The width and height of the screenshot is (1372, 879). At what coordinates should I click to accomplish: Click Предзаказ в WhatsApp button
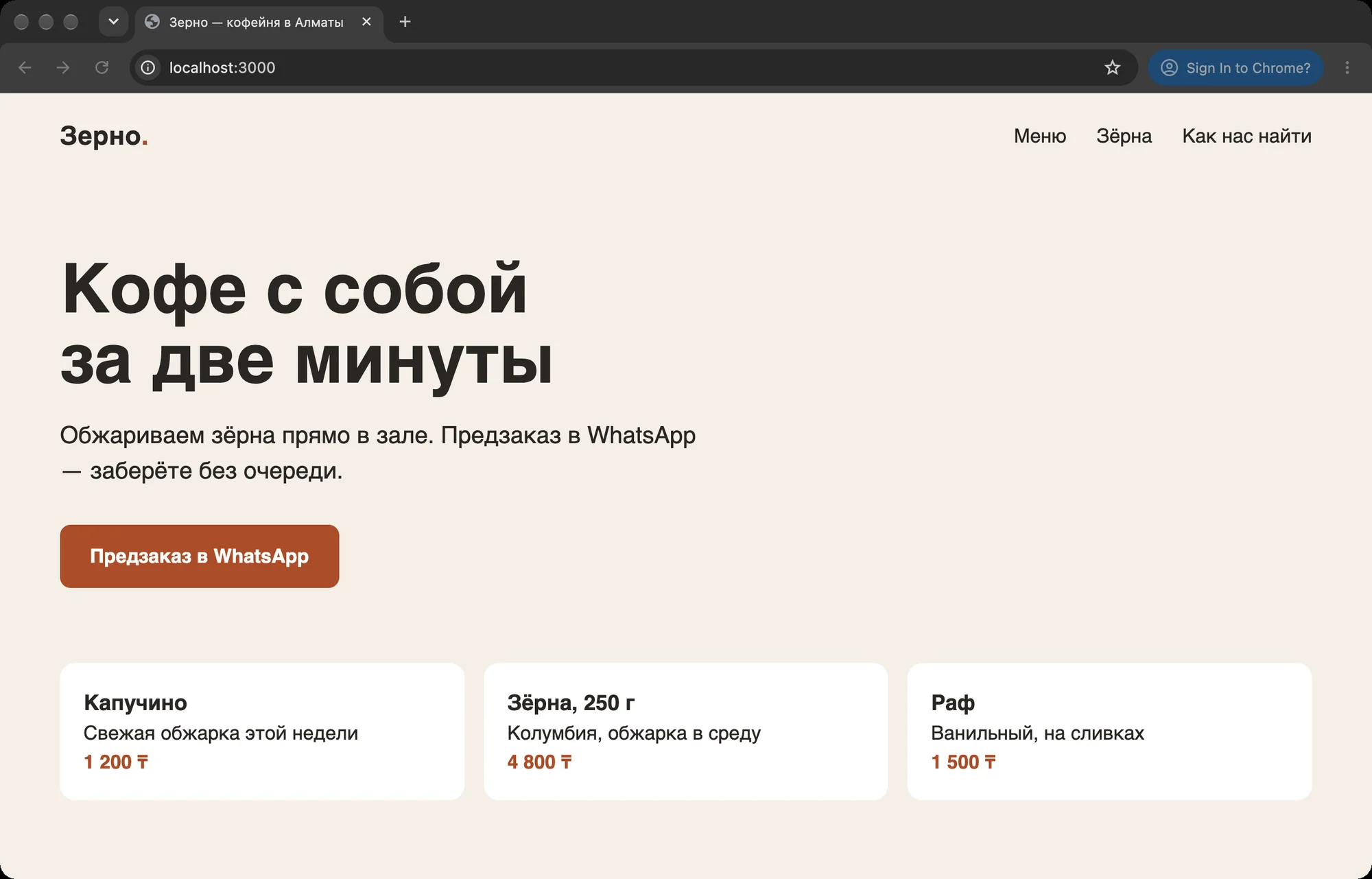point(200,556)
